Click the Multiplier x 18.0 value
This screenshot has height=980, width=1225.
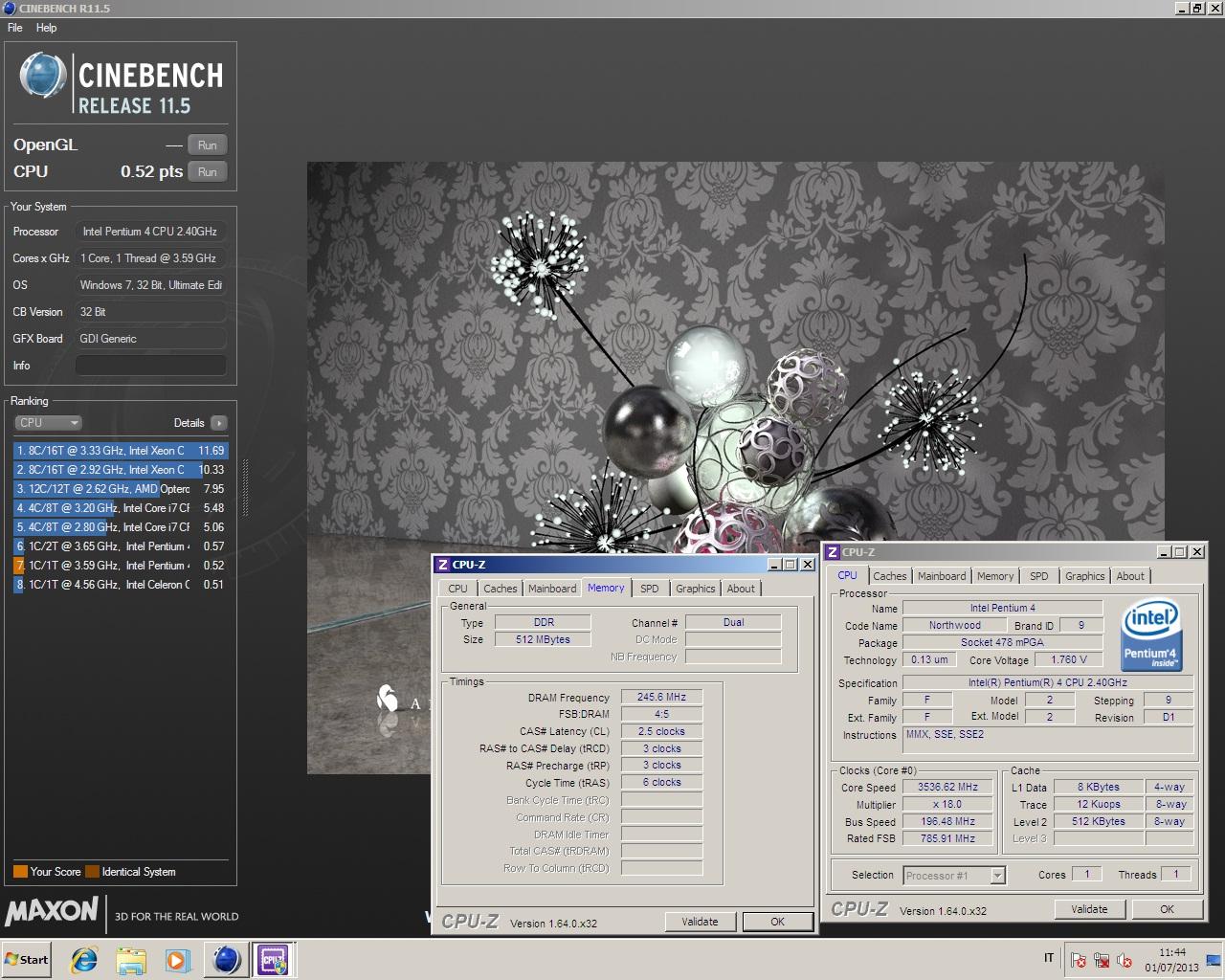(947, 804)
